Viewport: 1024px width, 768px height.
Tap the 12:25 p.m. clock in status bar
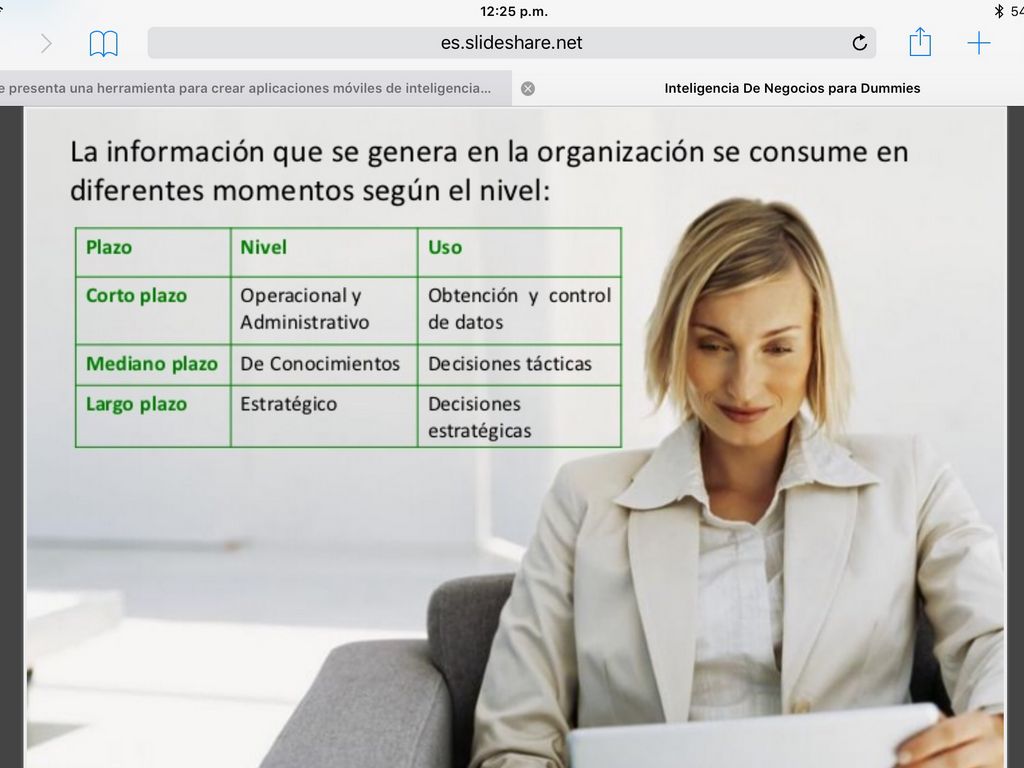pyautogui.click(x=513, y=11)
